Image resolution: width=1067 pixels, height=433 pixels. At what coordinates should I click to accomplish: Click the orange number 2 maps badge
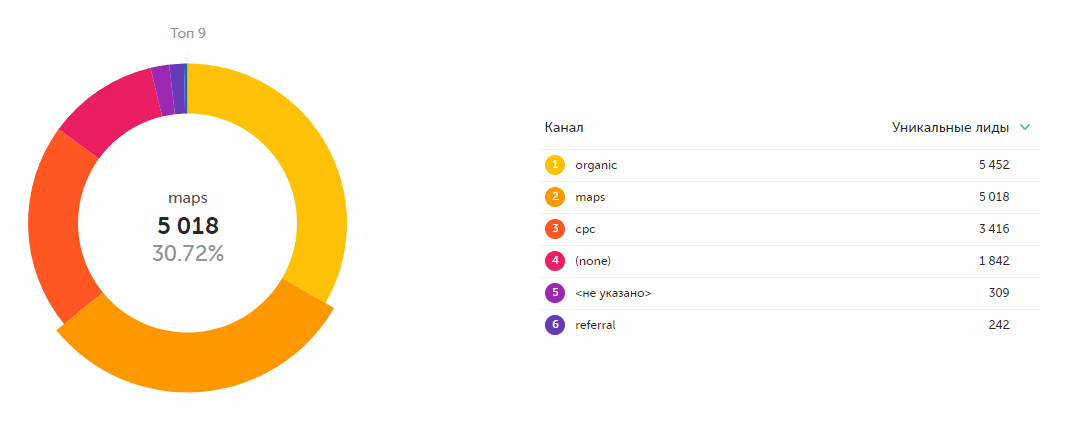click(554, 197)
